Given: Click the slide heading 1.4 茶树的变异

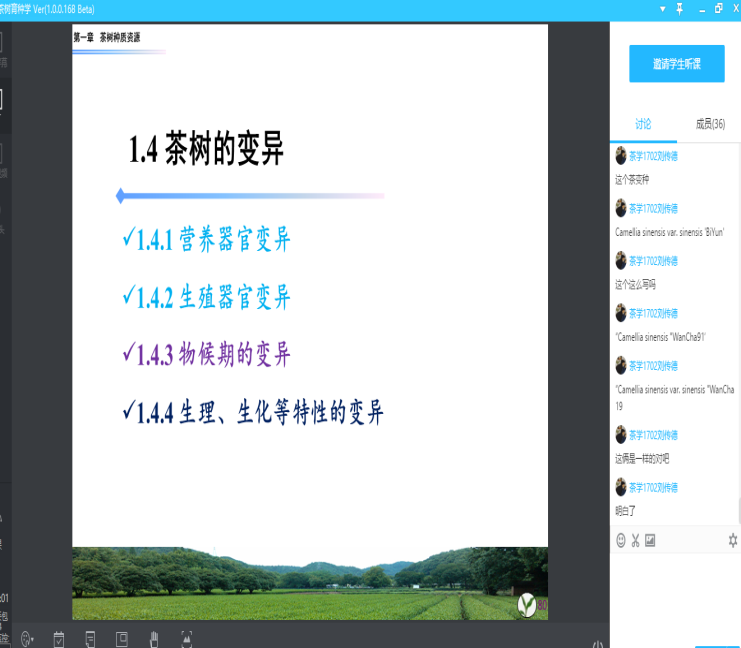Looking at the screenshot, I should 207,150.
